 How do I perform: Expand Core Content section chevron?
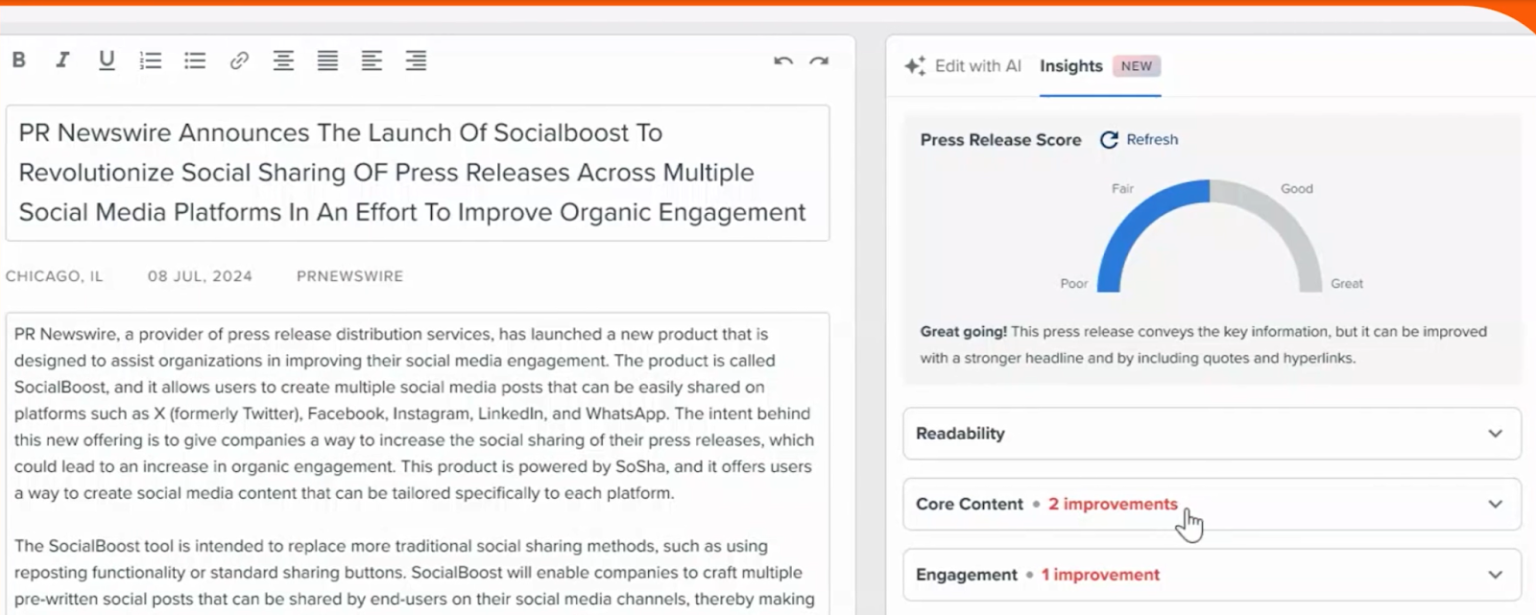(x=1495, y=504)
